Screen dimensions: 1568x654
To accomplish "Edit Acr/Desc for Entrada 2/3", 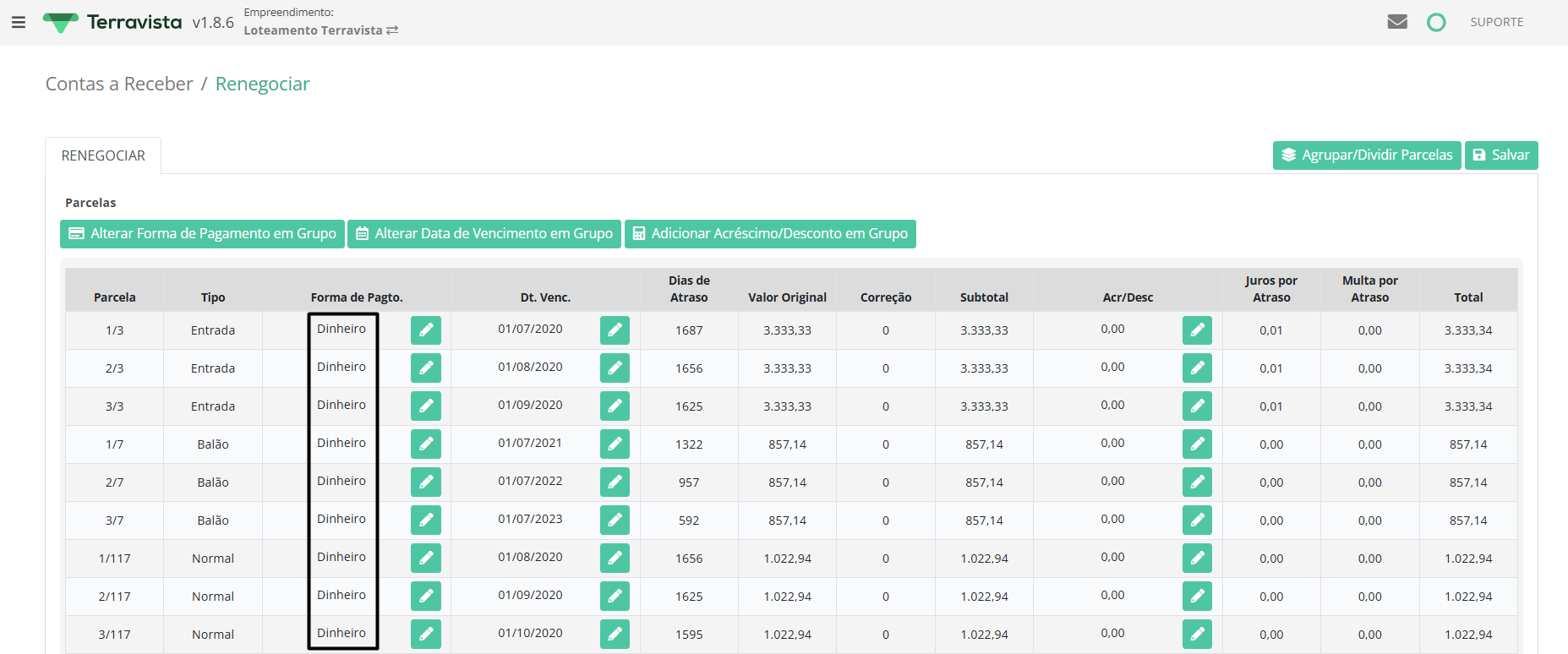I will pyautogui.click(x=1197, y=368).
